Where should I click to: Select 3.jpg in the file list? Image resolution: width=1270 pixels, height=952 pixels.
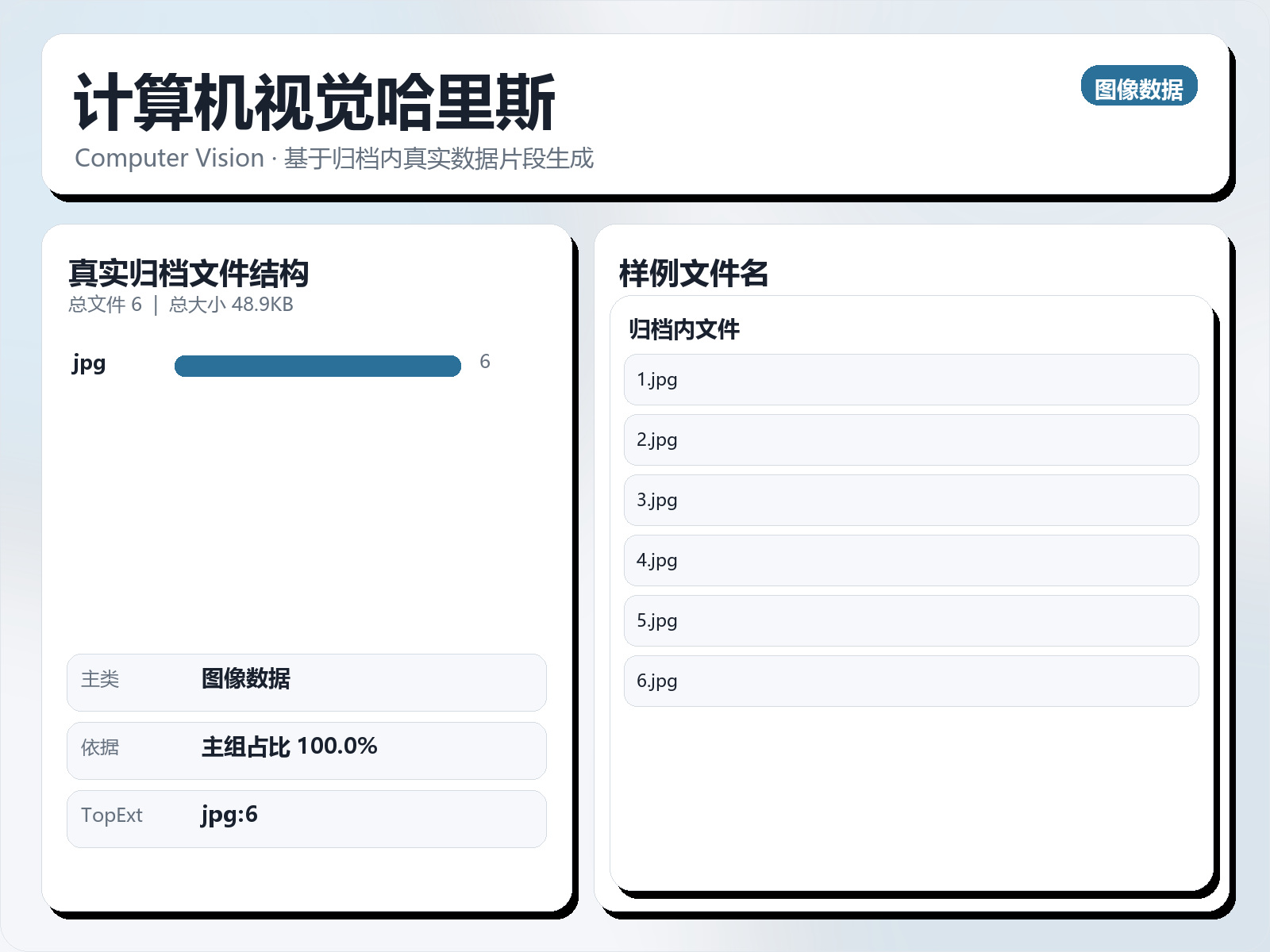coord(910,501)
